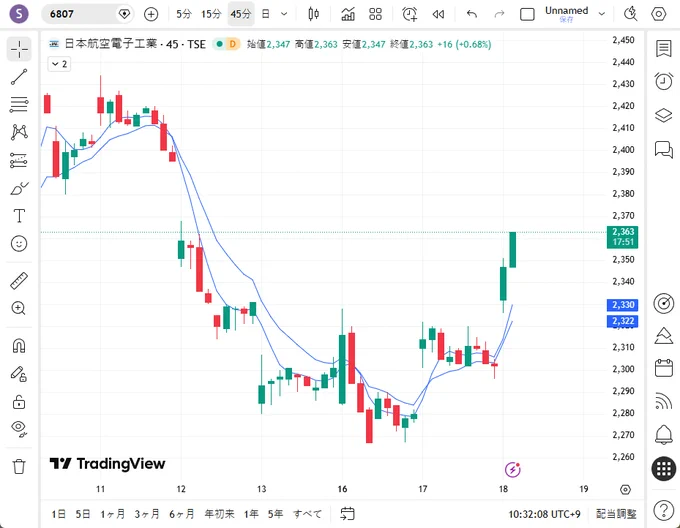The height and width of the screenshot is (528, 680).
Task: Open the Pine editor mountain icon
Action: [x=664, y=336]
